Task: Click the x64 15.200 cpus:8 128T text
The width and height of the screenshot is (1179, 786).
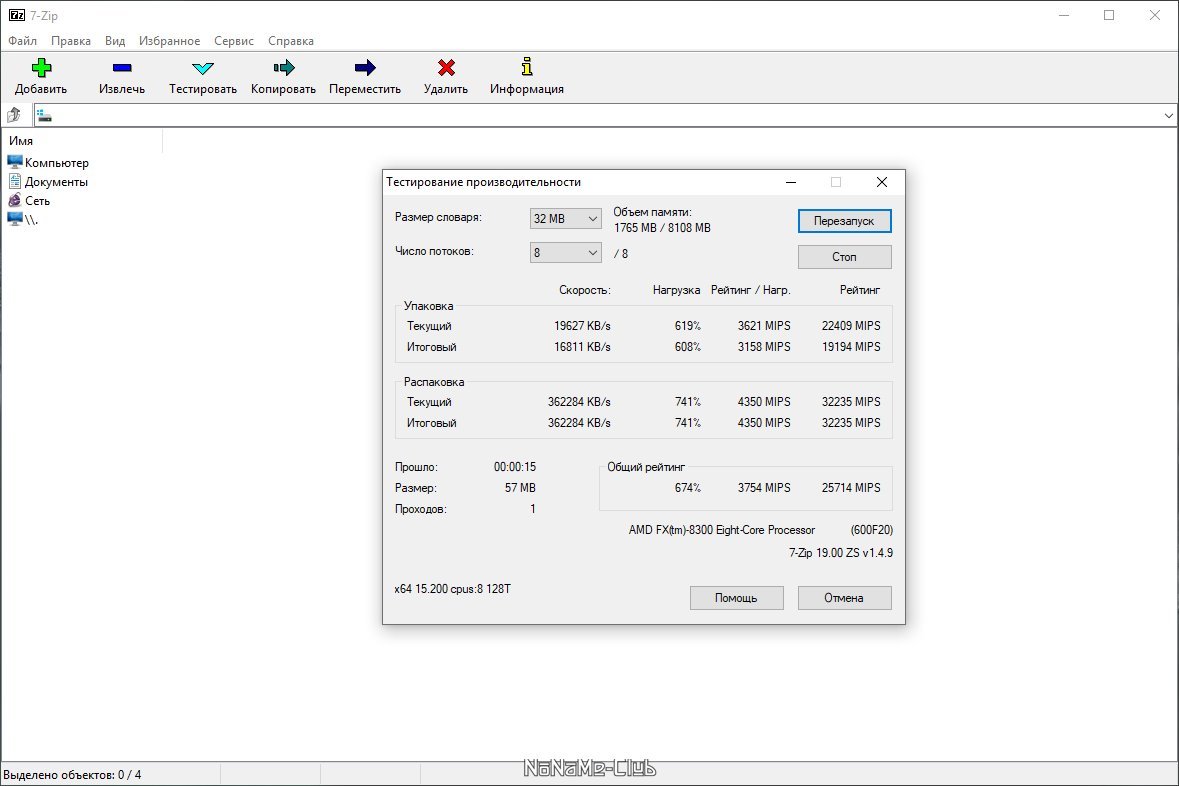Action: [453, 589]
